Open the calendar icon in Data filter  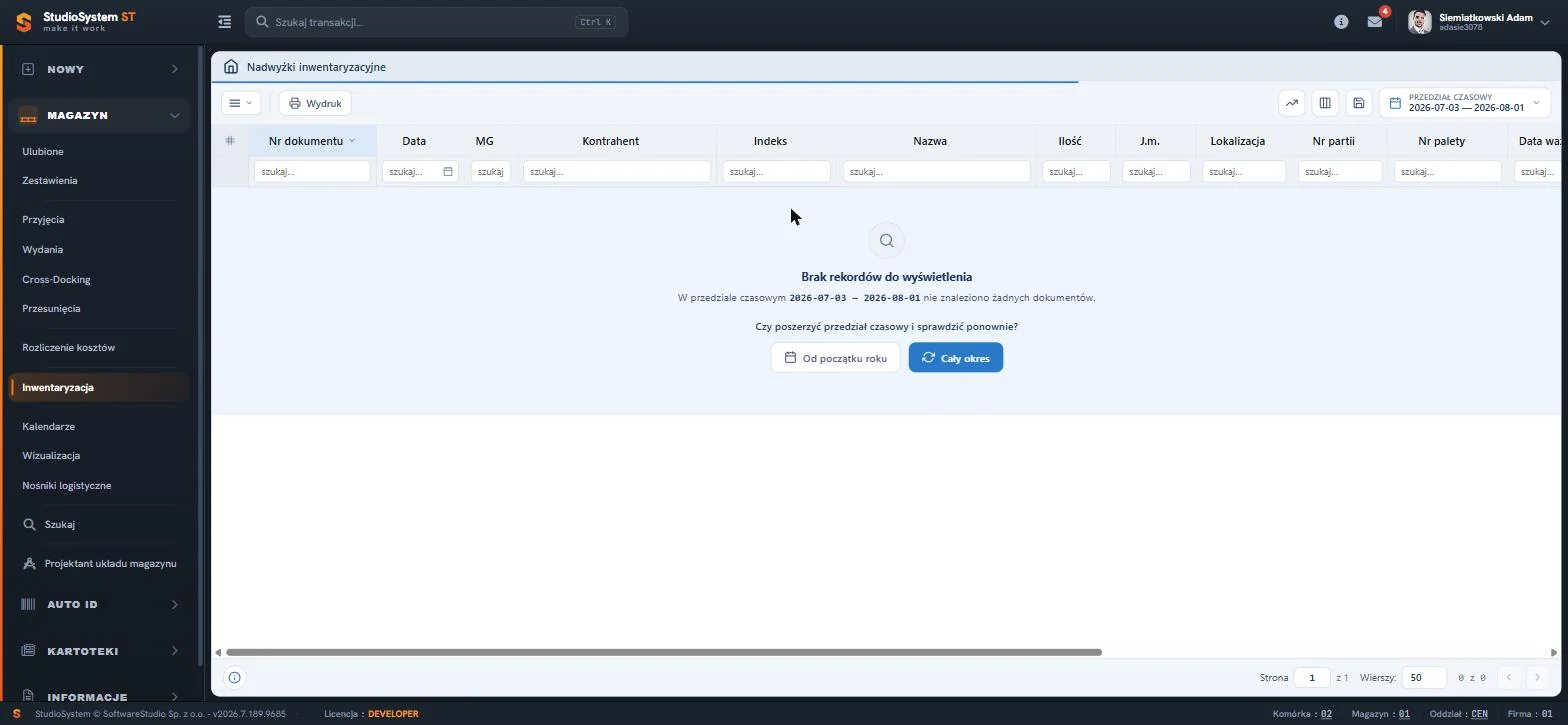tap(448, 172)
